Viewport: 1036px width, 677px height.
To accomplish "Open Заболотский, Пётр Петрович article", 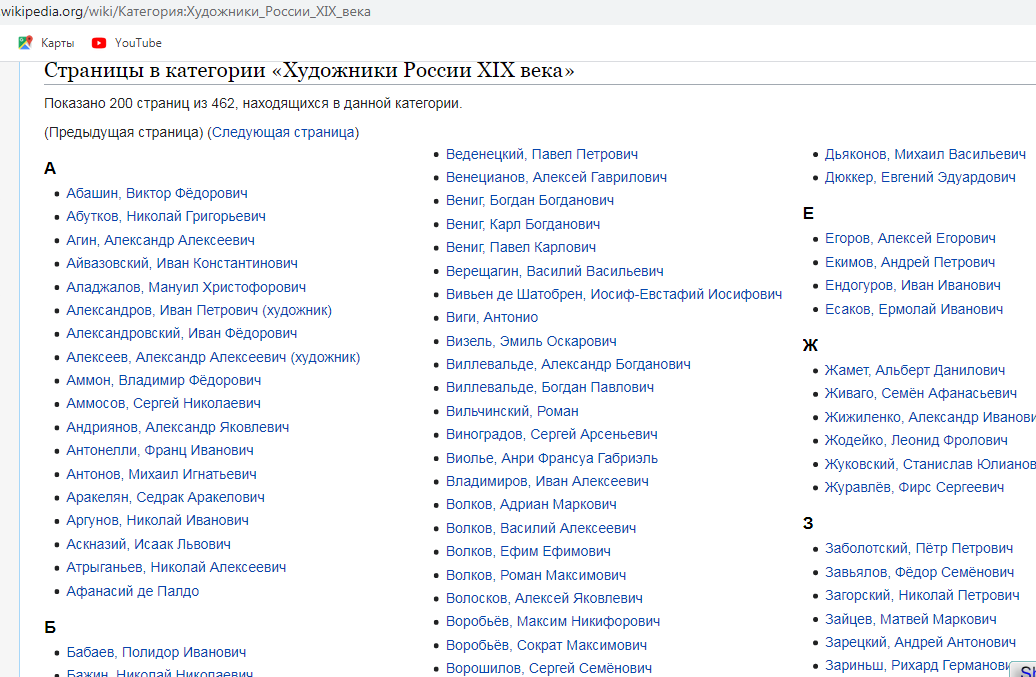I will point(919,548).
